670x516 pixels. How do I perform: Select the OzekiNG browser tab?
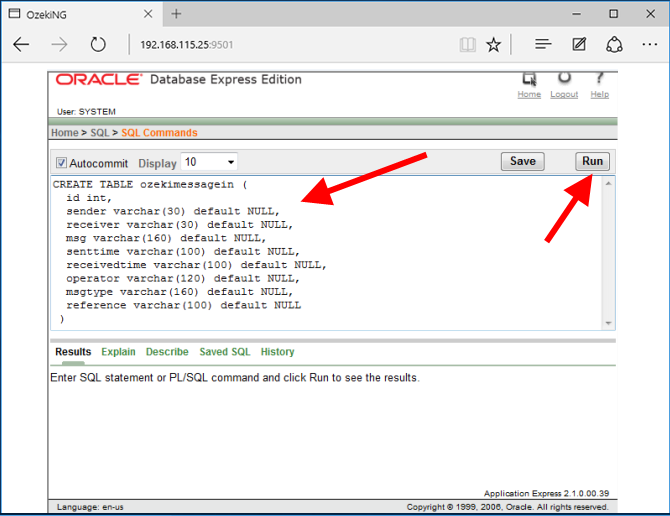81,15
